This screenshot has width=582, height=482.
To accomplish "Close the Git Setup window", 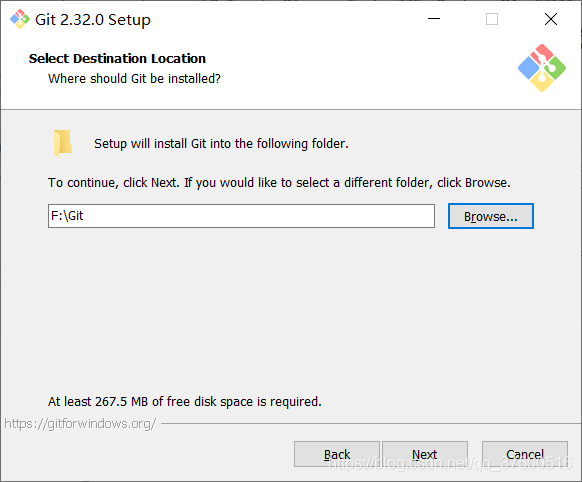I will (x=551, y=19).
